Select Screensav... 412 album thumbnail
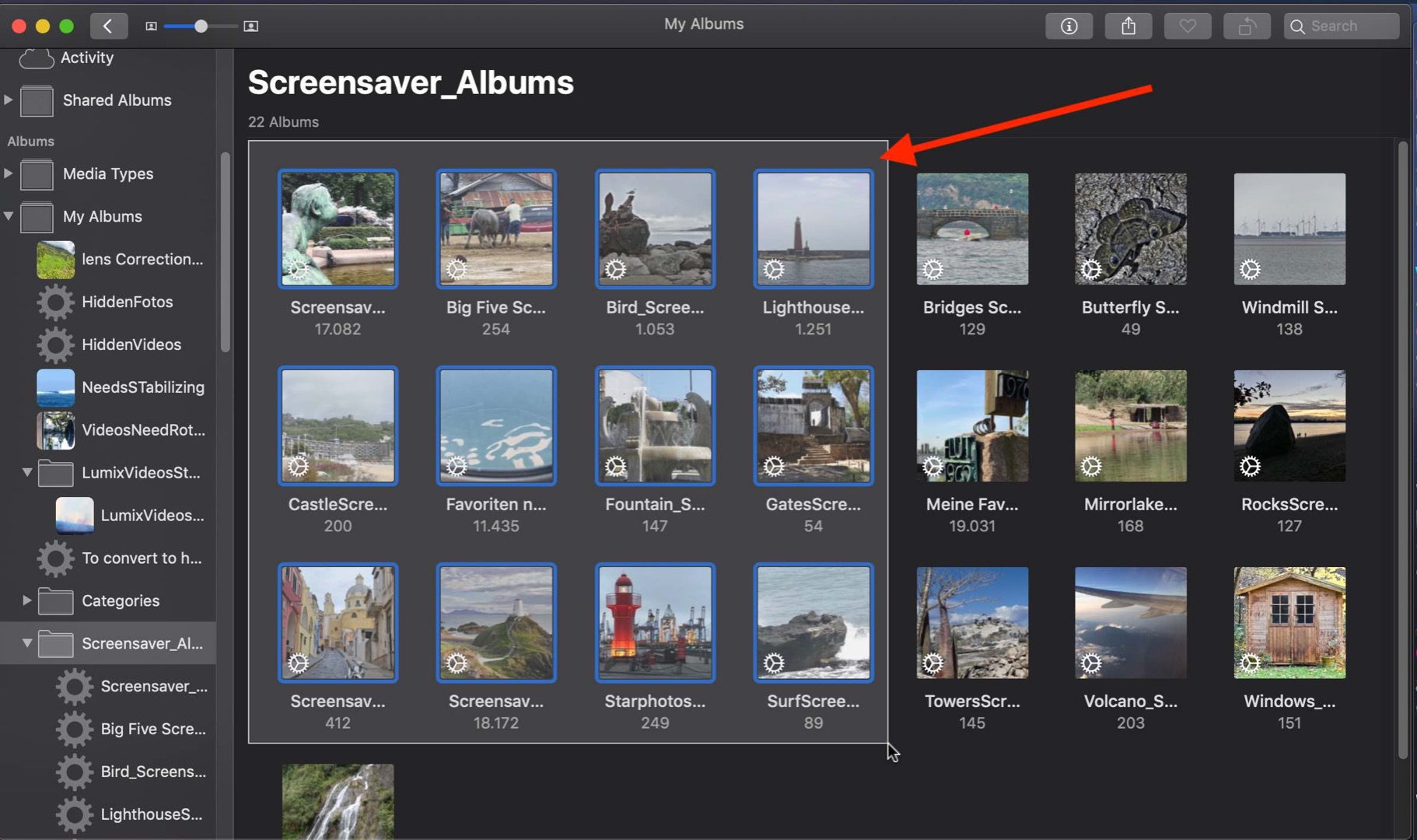The height and width of the screenshot is (840, 1417). pyautogui.click(x=338, y=622)
